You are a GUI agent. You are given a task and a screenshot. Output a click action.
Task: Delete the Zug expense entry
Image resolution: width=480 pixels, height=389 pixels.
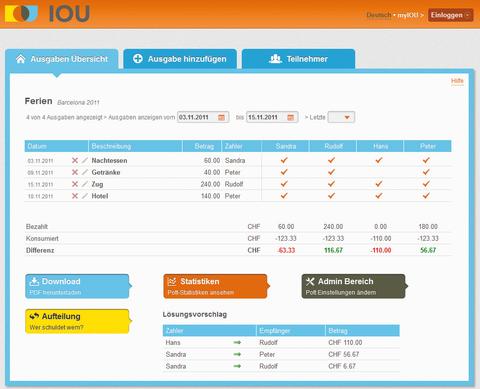pyautogui.click(x=75, y=184)
